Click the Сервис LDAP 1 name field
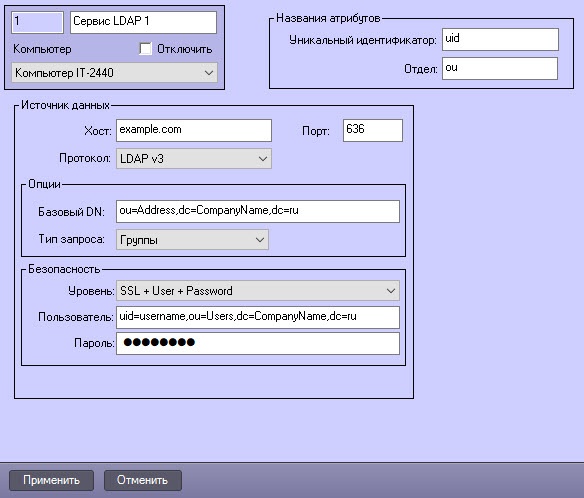The image size is (584, 498). click(x=143, y=22)
